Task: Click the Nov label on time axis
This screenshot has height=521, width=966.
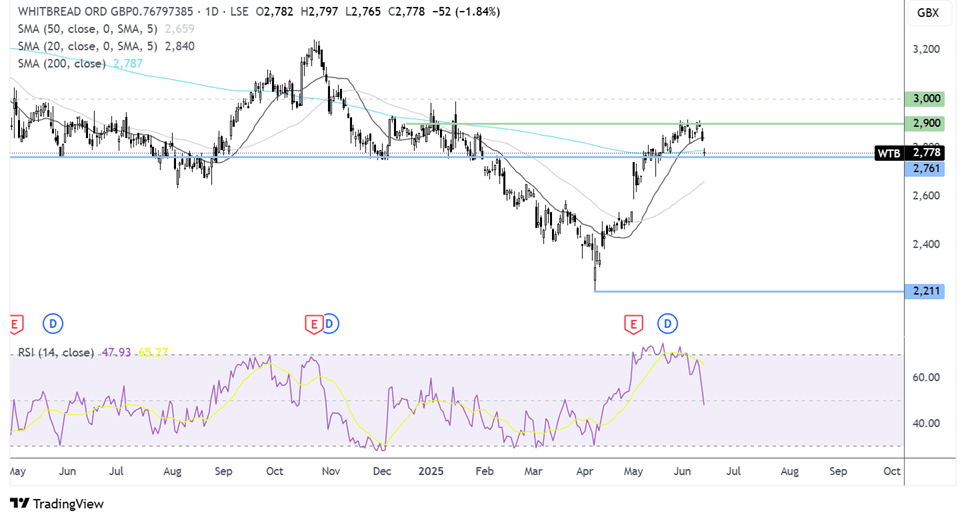Action: tap(331, 471)
